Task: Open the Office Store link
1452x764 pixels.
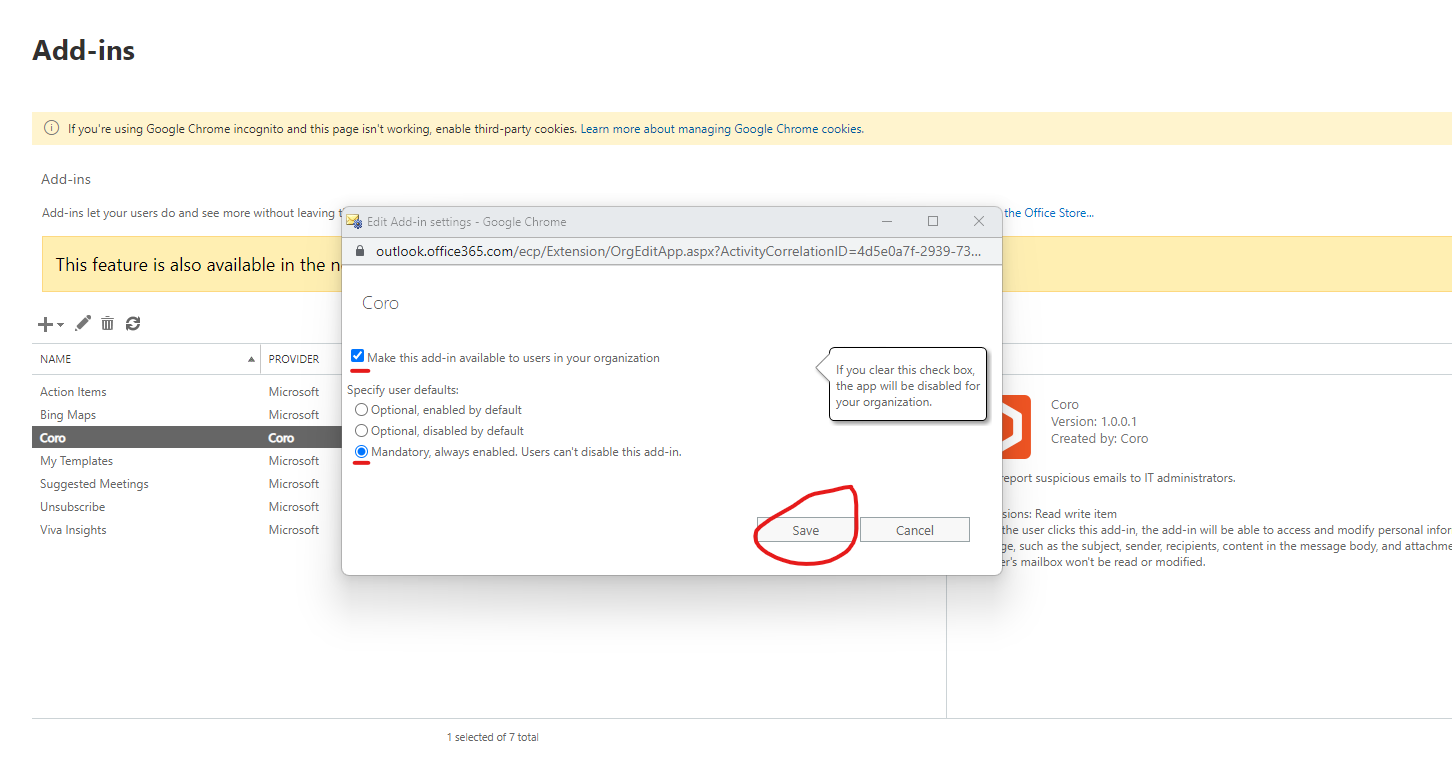Action: [1049, 213]
